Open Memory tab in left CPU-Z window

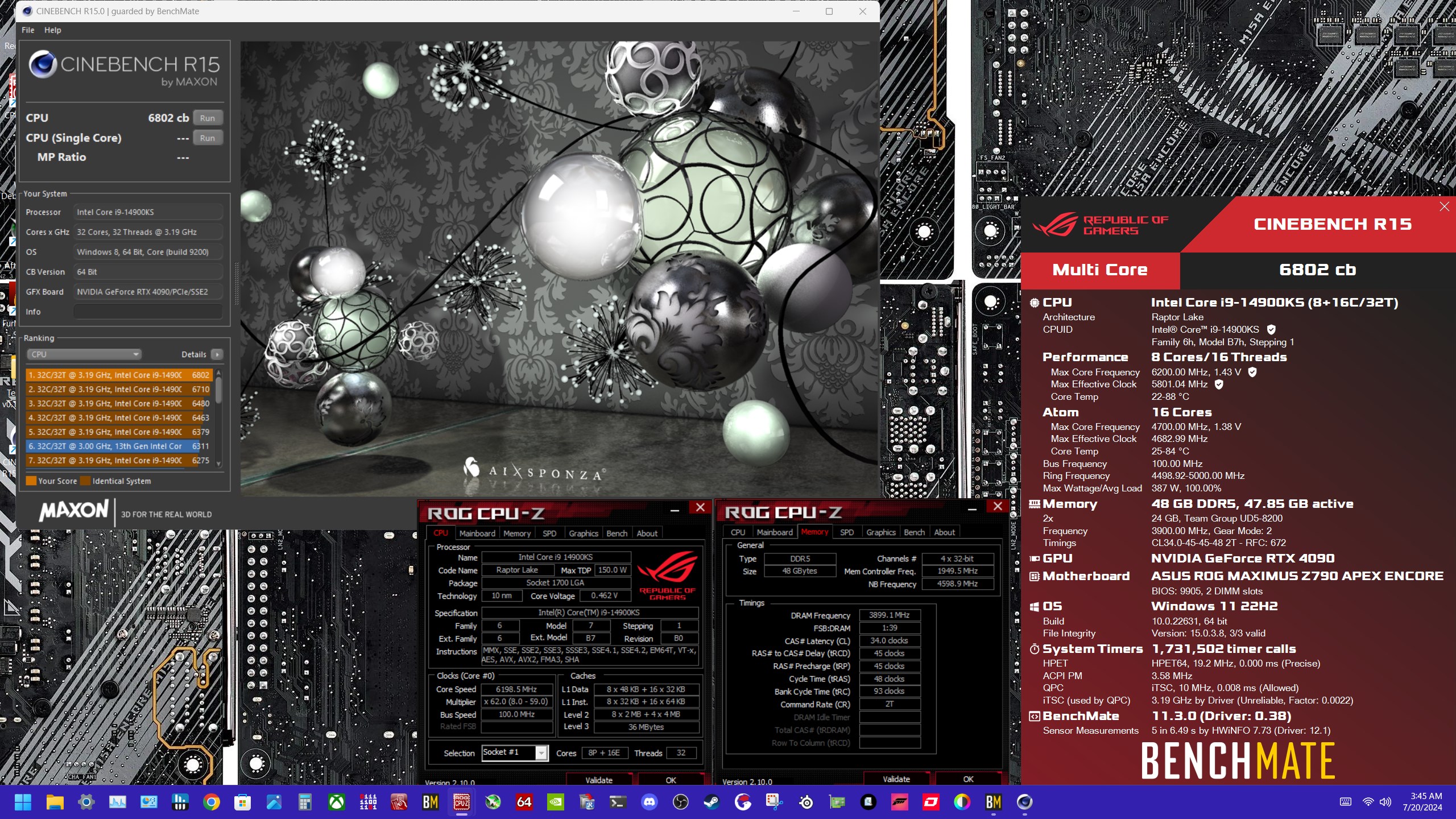pyautogui.click(x=516, y=533)
